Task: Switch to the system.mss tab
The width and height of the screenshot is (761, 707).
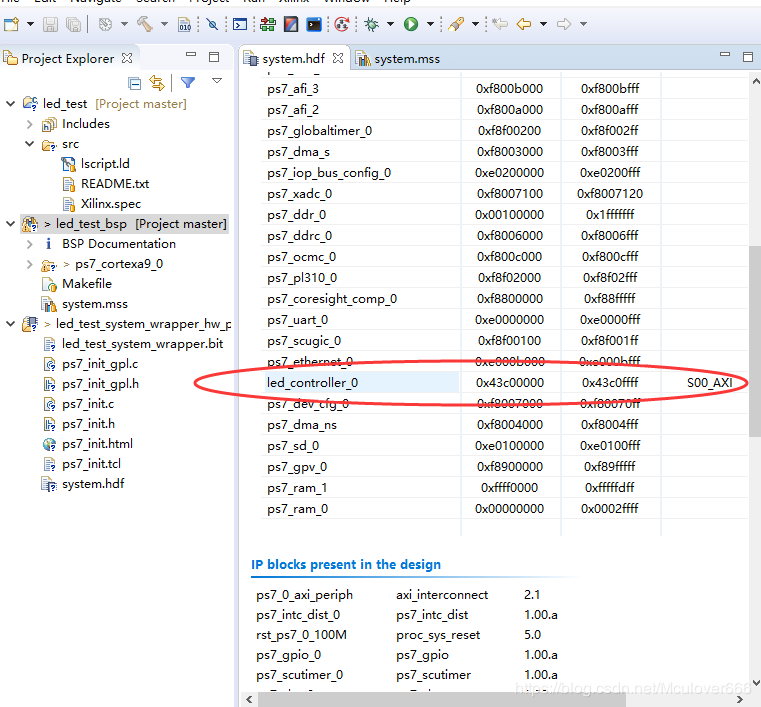Action: pyautogui.click(x=406, y=59)
